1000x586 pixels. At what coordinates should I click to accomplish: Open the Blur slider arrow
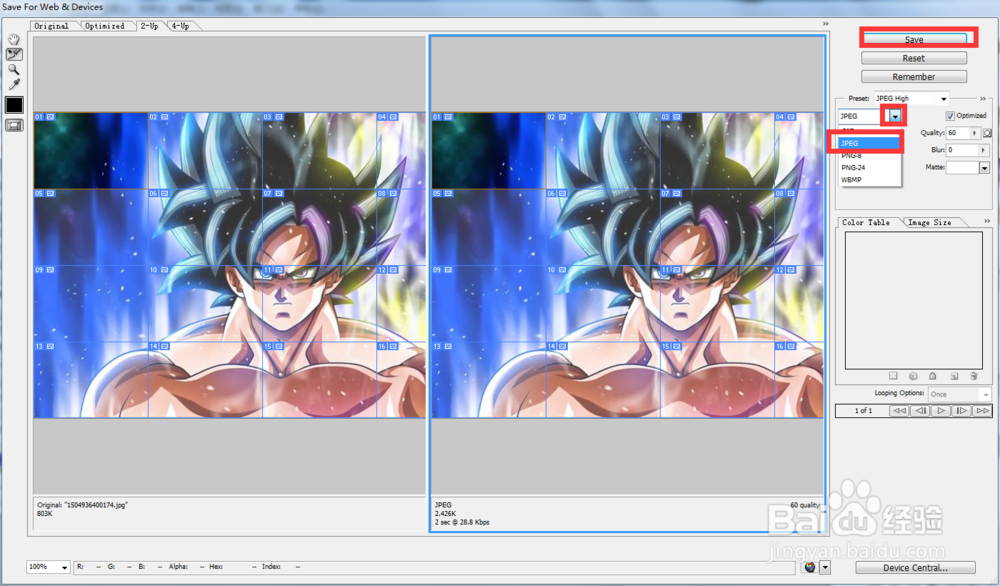[x=983, y=150]
